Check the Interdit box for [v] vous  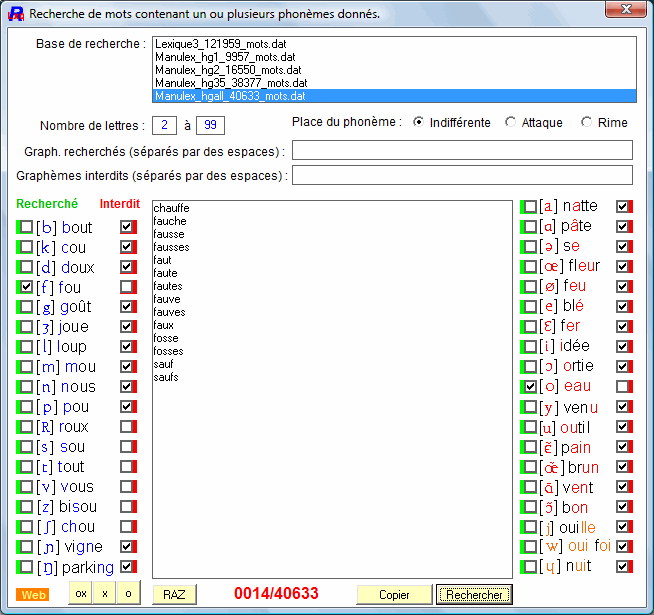[126, 486]
